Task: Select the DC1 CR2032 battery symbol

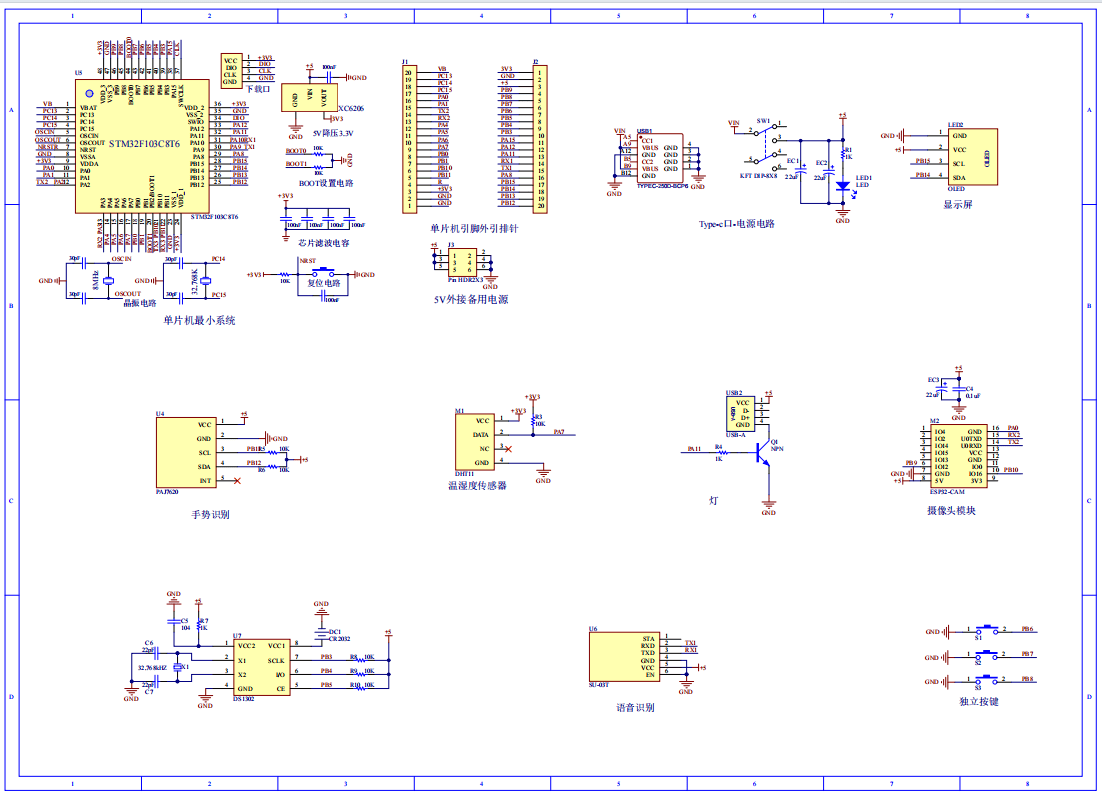Action: coord(321,632)
